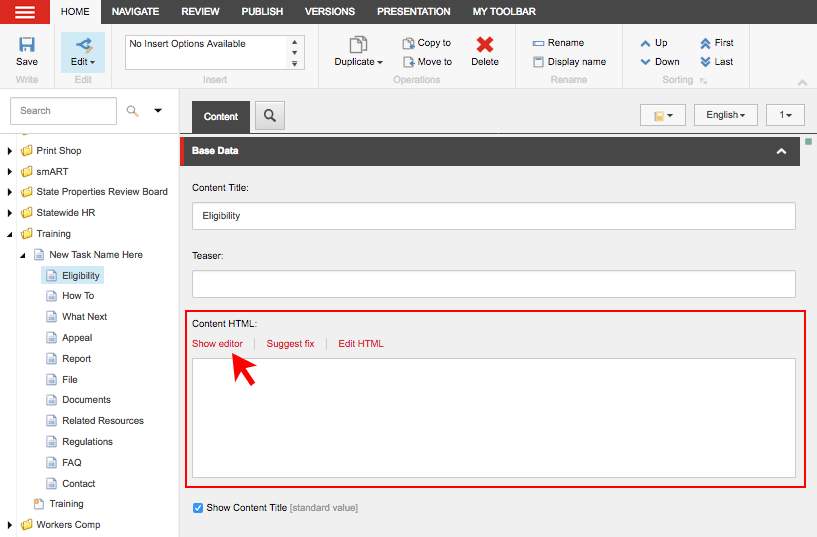This screenshot has width=817, height=537.
Task: Open the VERSIONS ribbon tab
Action: click(329, 12)
